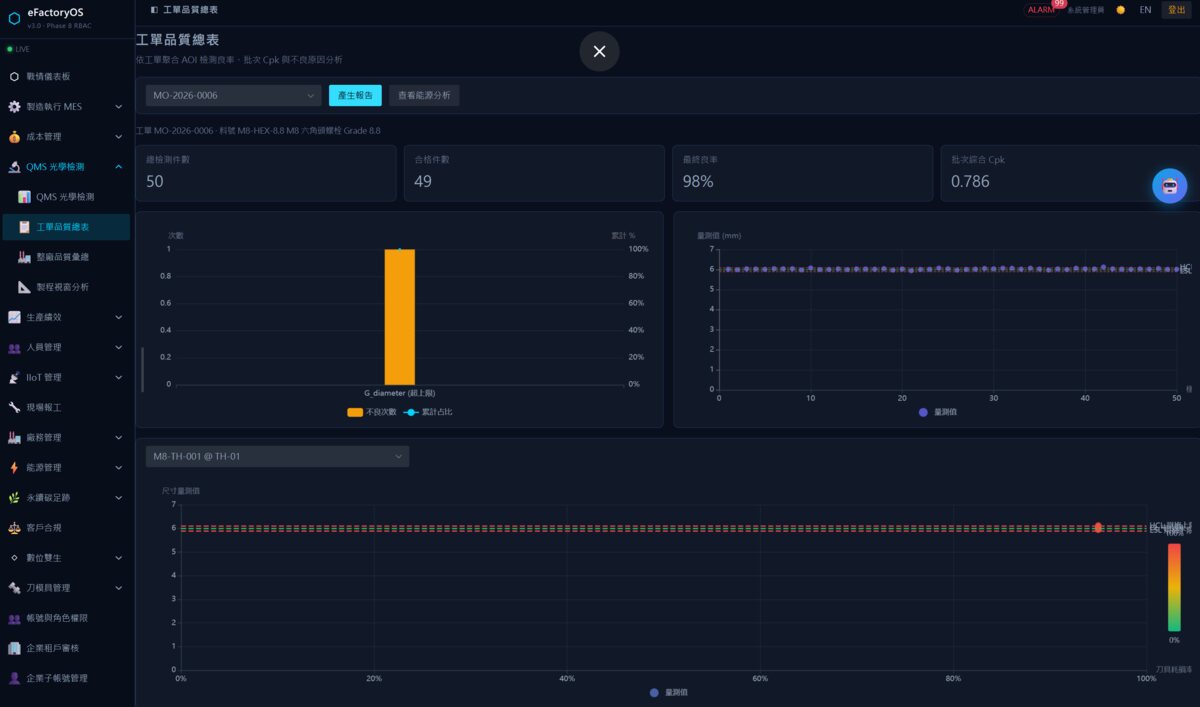Select the 工單品質總表 menu item
The image size is (1200, 707).
(x=66, y=227)
